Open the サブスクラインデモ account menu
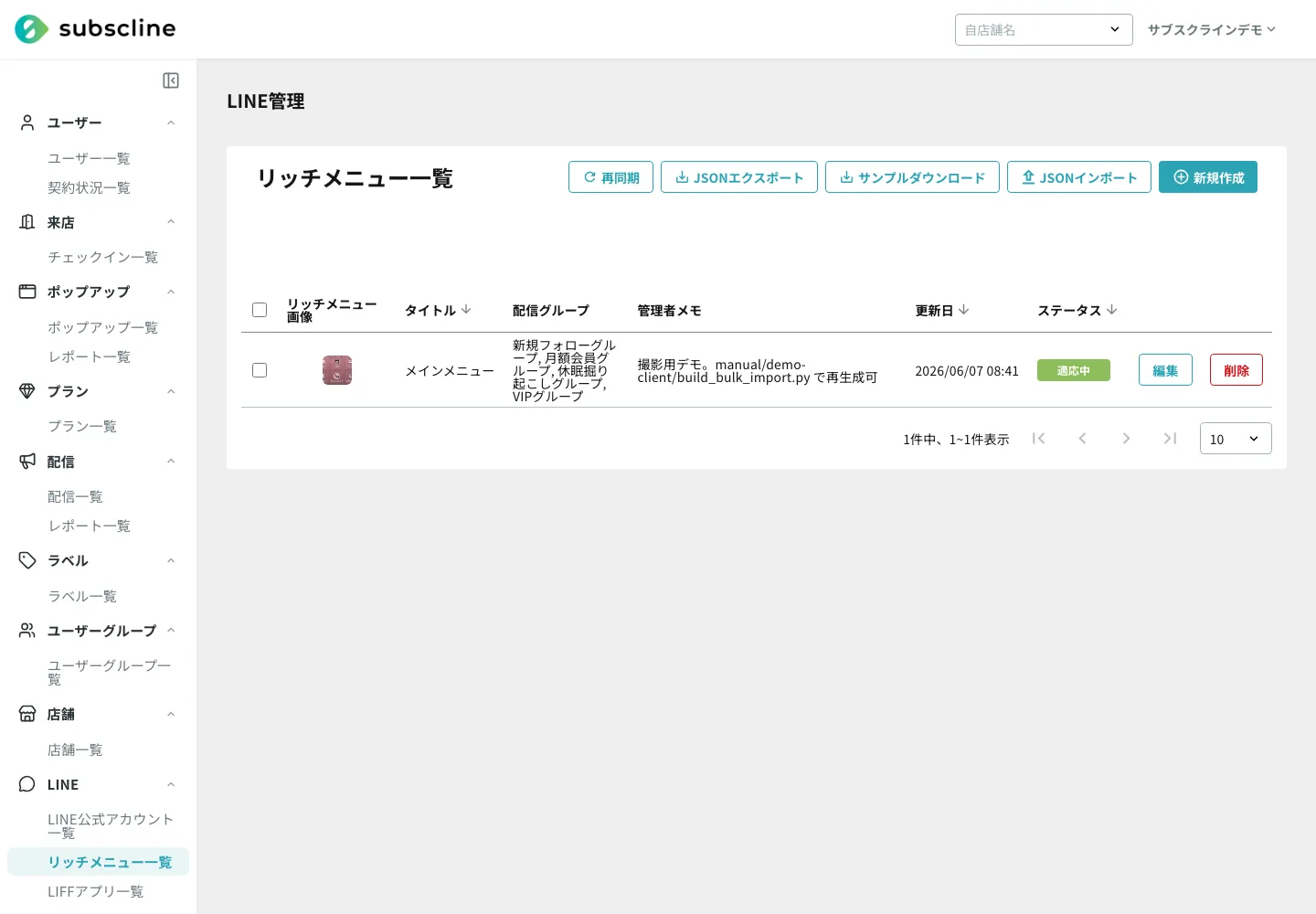The image size is (1316, 914). click(1212, 29)
